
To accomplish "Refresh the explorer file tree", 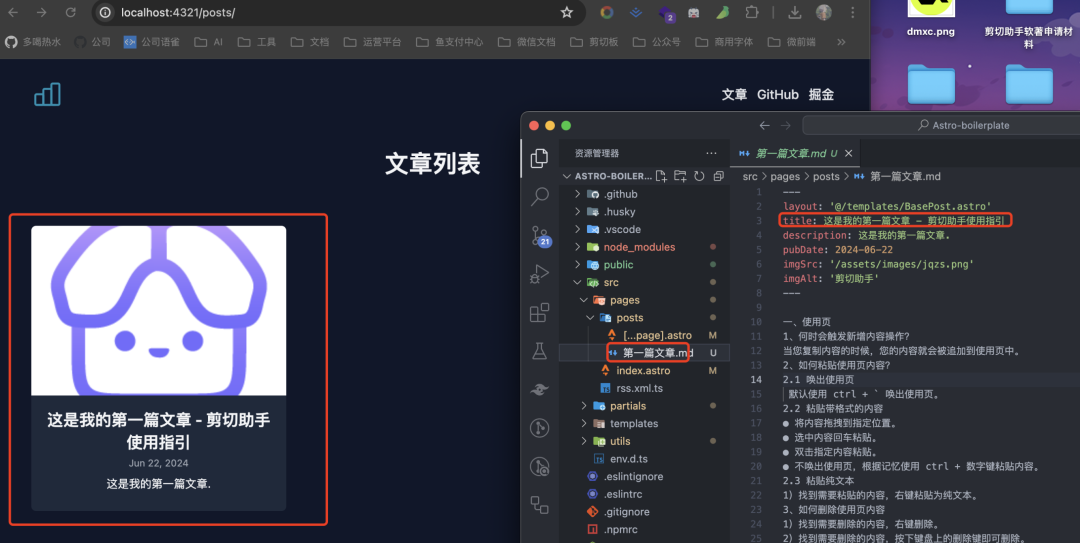I will 699,176.
